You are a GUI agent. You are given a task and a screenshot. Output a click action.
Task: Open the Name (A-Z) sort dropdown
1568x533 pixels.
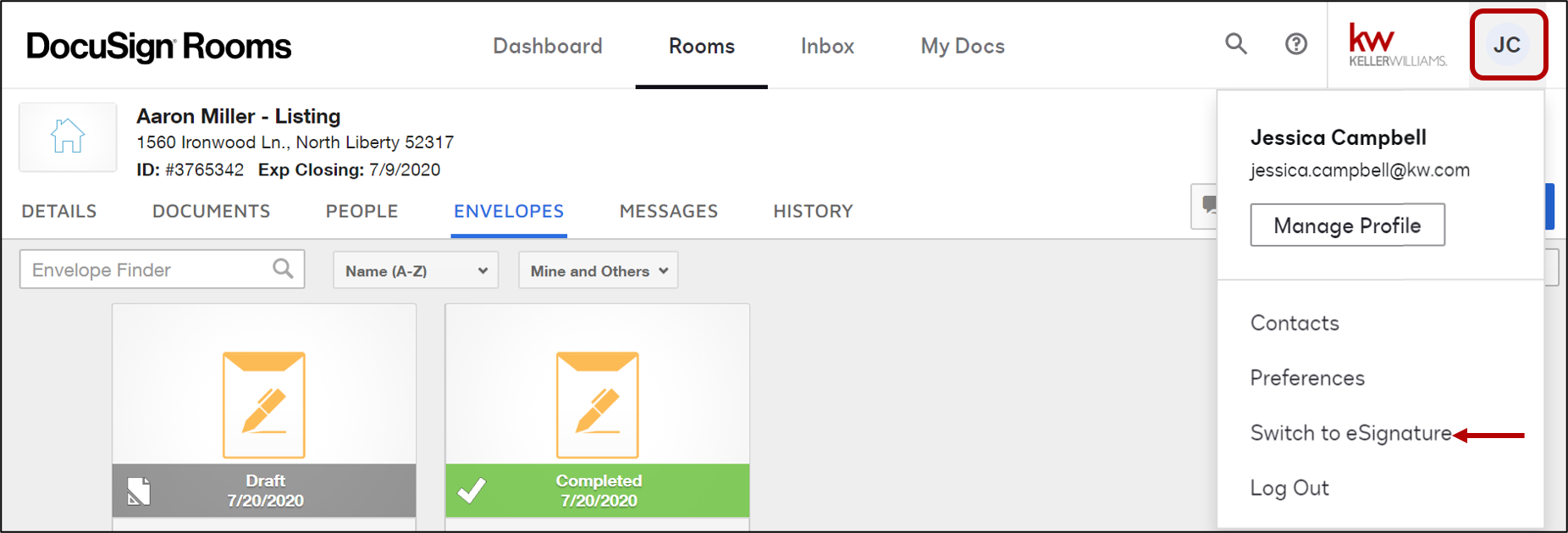415,269
